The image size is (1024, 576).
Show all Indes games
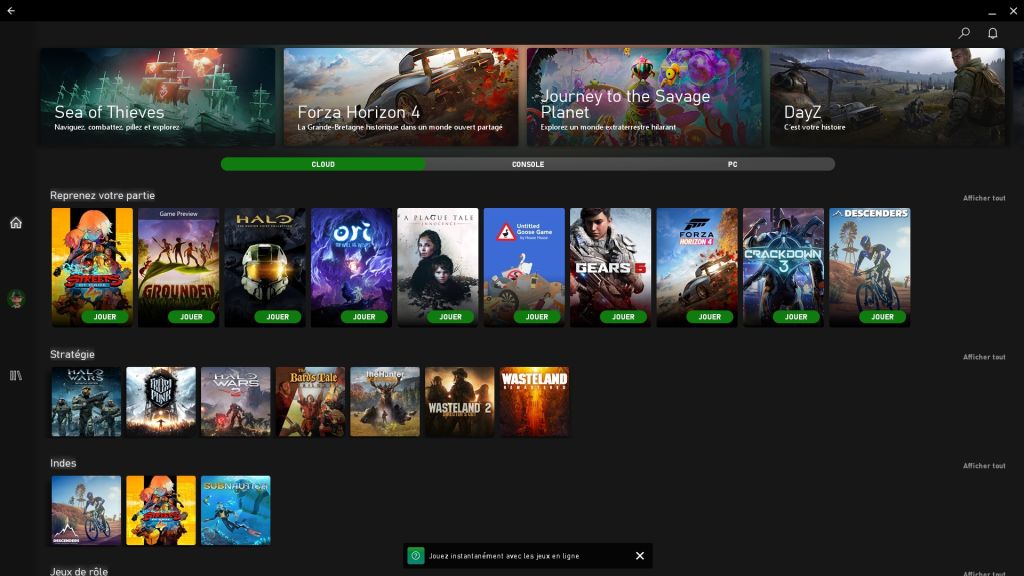tap(984, 466)
